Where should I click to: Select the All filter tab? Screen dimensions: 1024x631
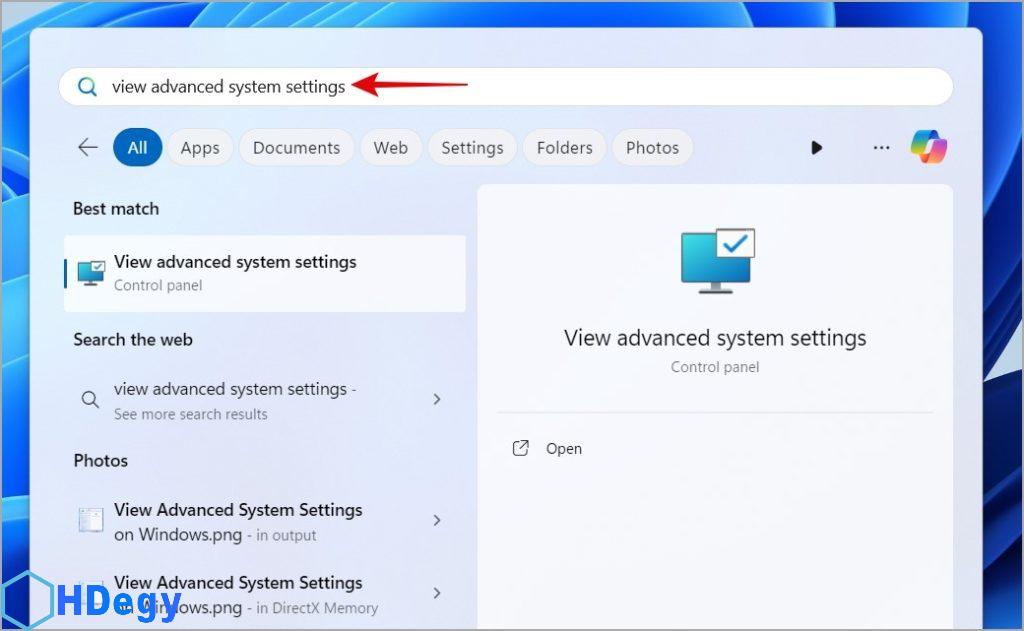coord(137,148)
